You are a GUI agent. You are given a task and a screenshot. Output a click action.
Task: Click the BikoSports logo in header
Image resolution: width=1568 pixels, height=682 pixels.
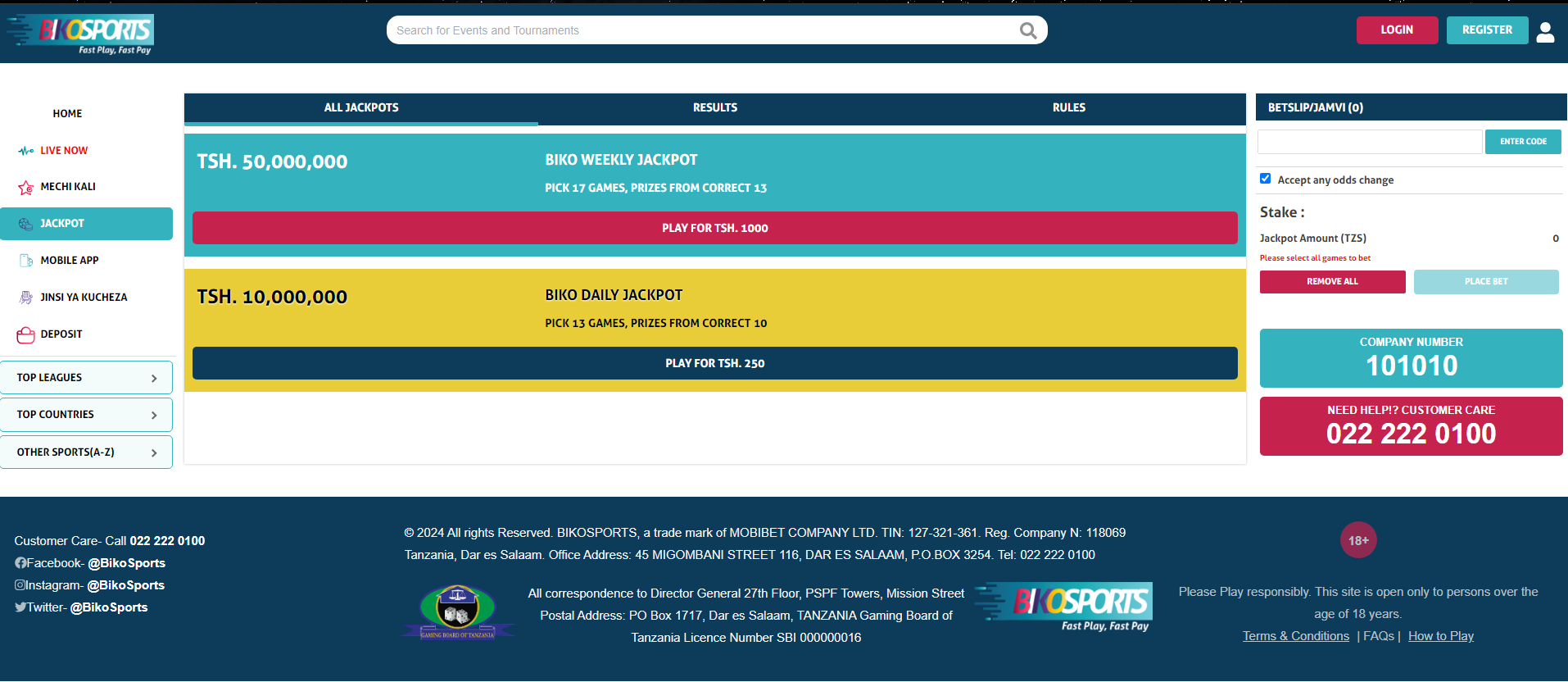coord(80,34)
